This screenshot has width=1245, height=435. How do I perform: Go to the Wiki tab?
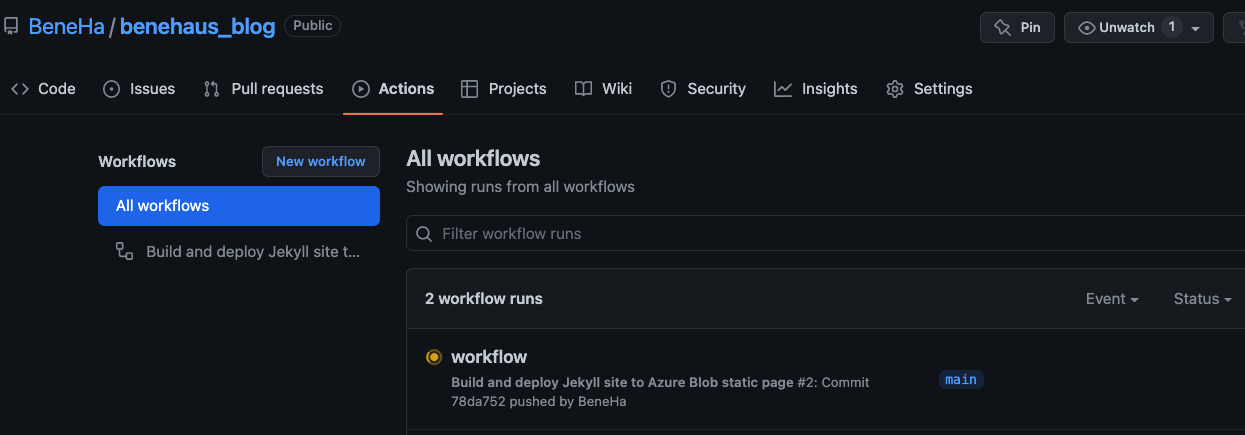coord(603,88)
